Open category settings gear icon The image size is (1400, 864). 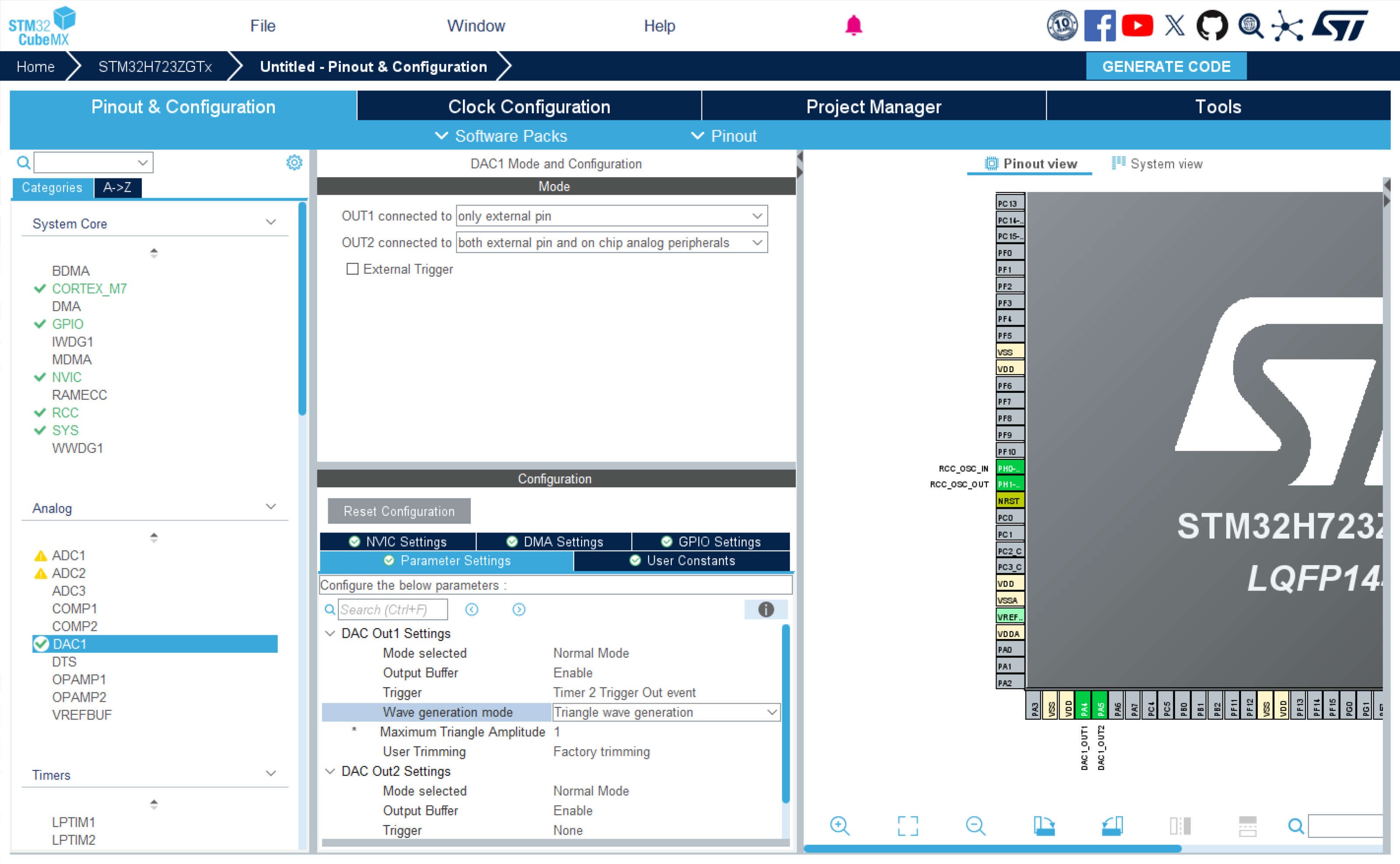point(294,163)
